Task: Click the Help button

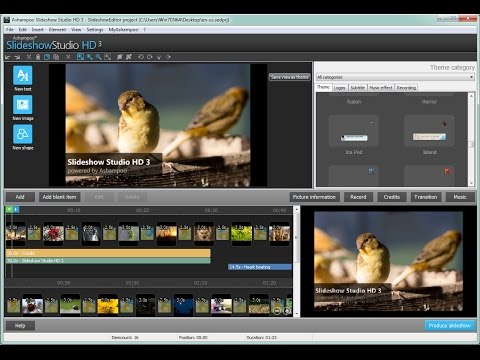Action: (20, 326)
